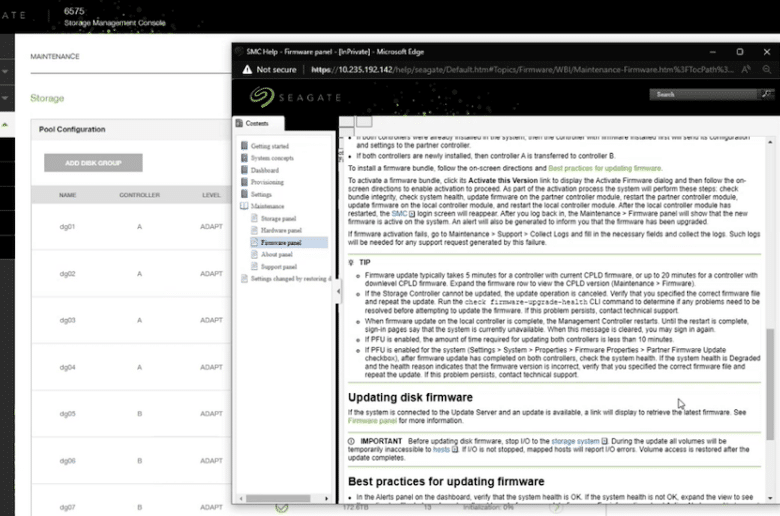The width and height of the screenshot is (780, 516).
Task: Click the SMC glossary link
Action: [x=399, y=213]
